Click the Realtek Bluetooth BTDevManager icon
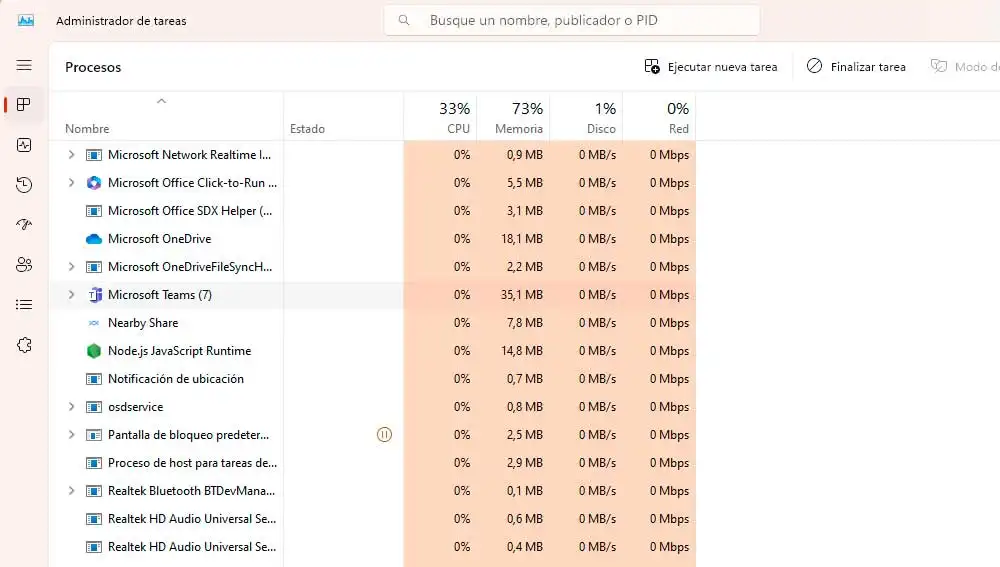The image size is (1000, 567). pyautogui.click(x=94, y=491)
